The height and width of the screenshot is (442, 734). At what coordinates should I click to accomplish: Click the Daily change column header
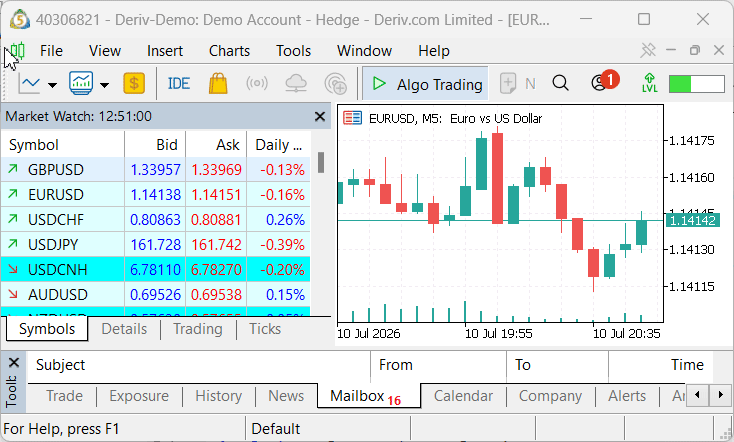tap(279, 145)
